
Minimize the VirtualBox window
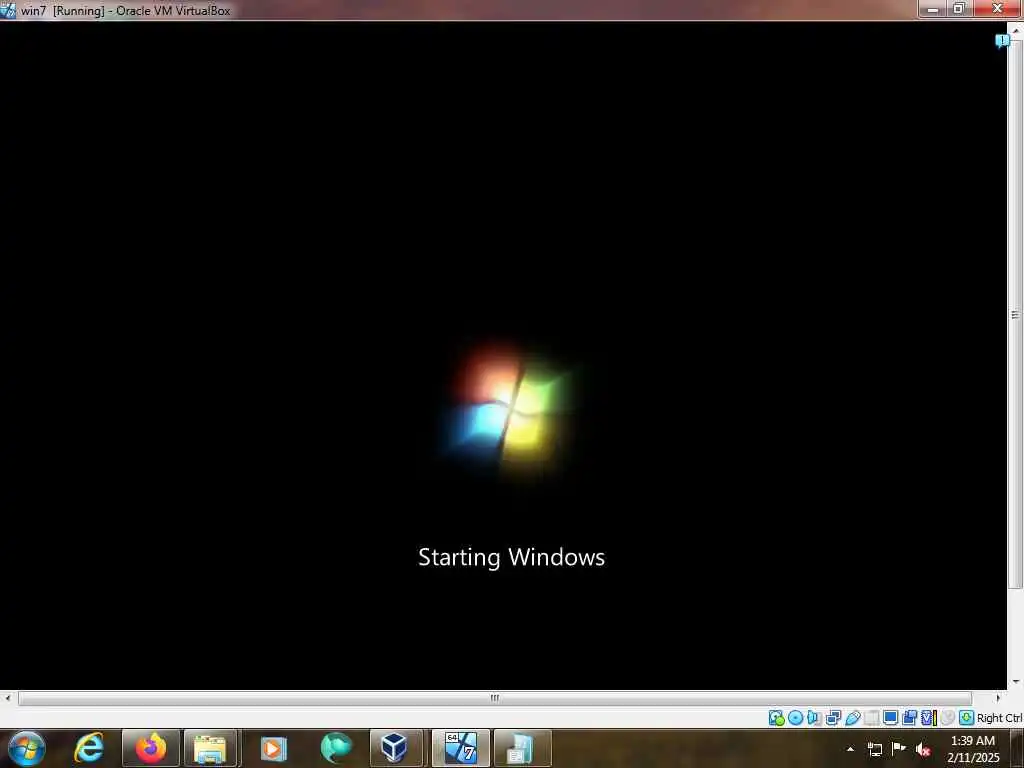coord(933,8)
